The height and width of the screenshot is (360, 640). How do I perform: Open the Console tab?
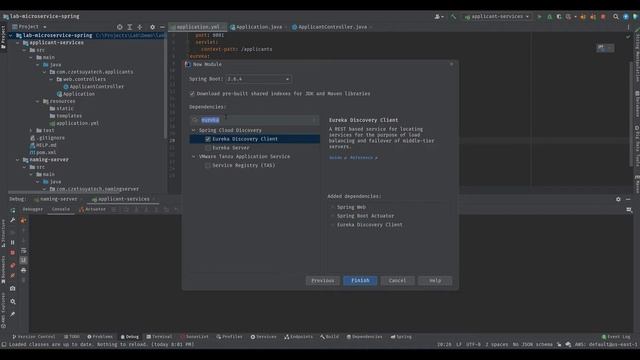60,209
